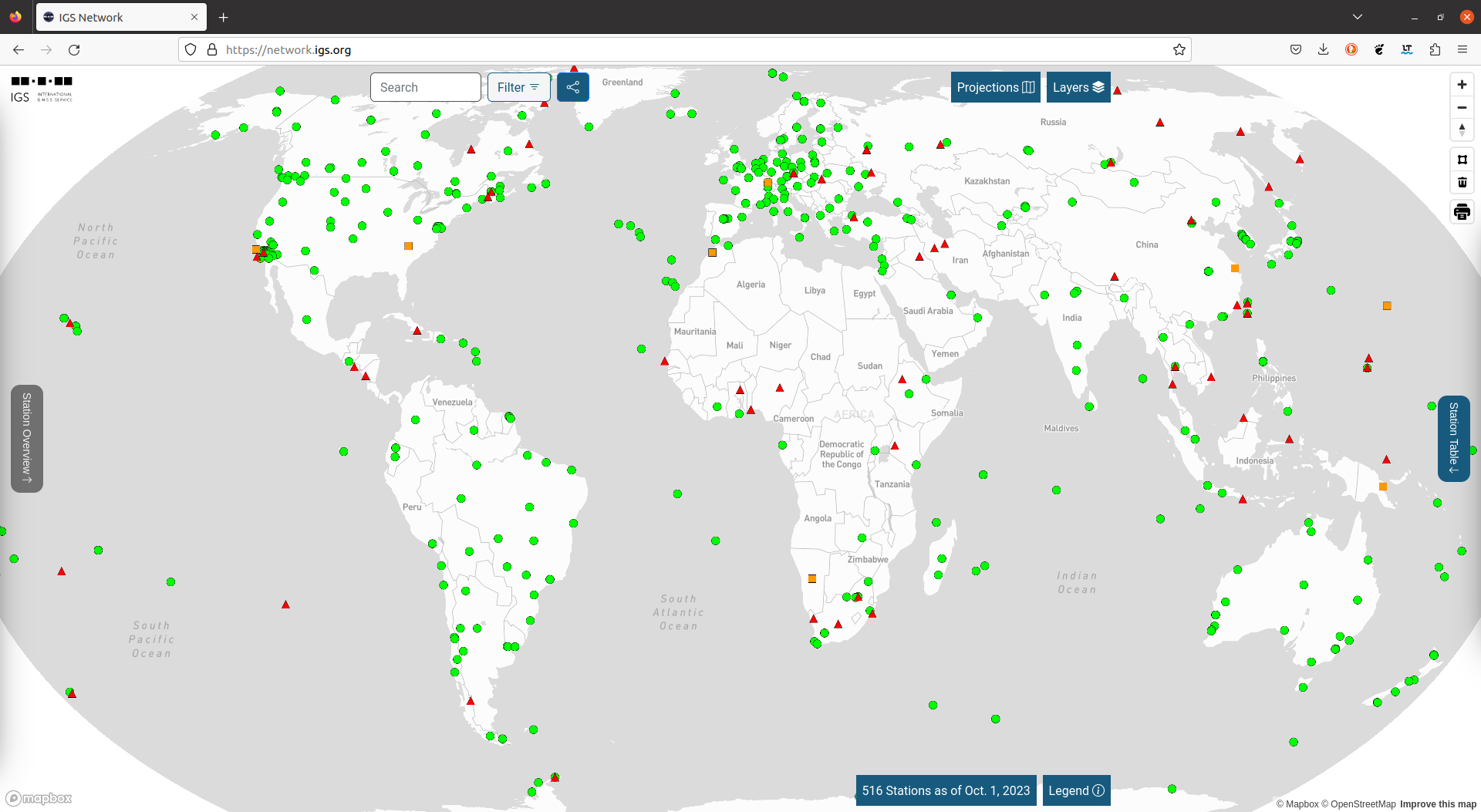
Task: Zoom out on the map
Action: click(x=1462, y=107)
